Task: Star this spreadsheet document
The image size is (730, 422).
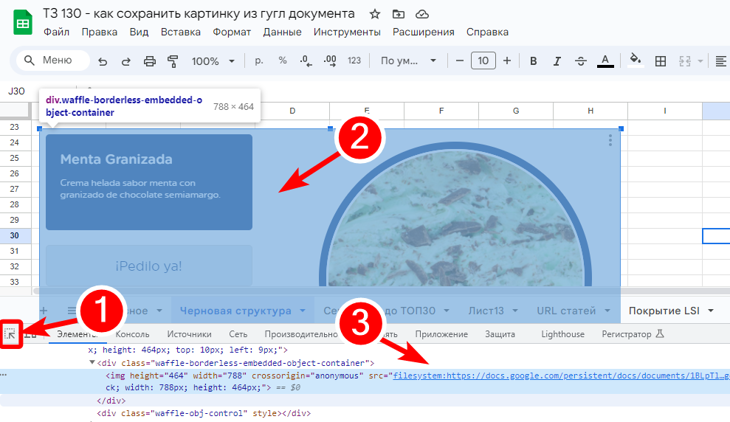Action: [x=375, y=14]
